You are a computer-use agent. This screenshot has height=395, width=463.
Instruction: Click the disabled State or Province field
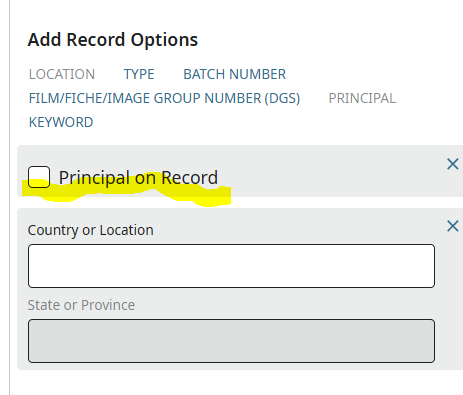[x=231, y=341]
